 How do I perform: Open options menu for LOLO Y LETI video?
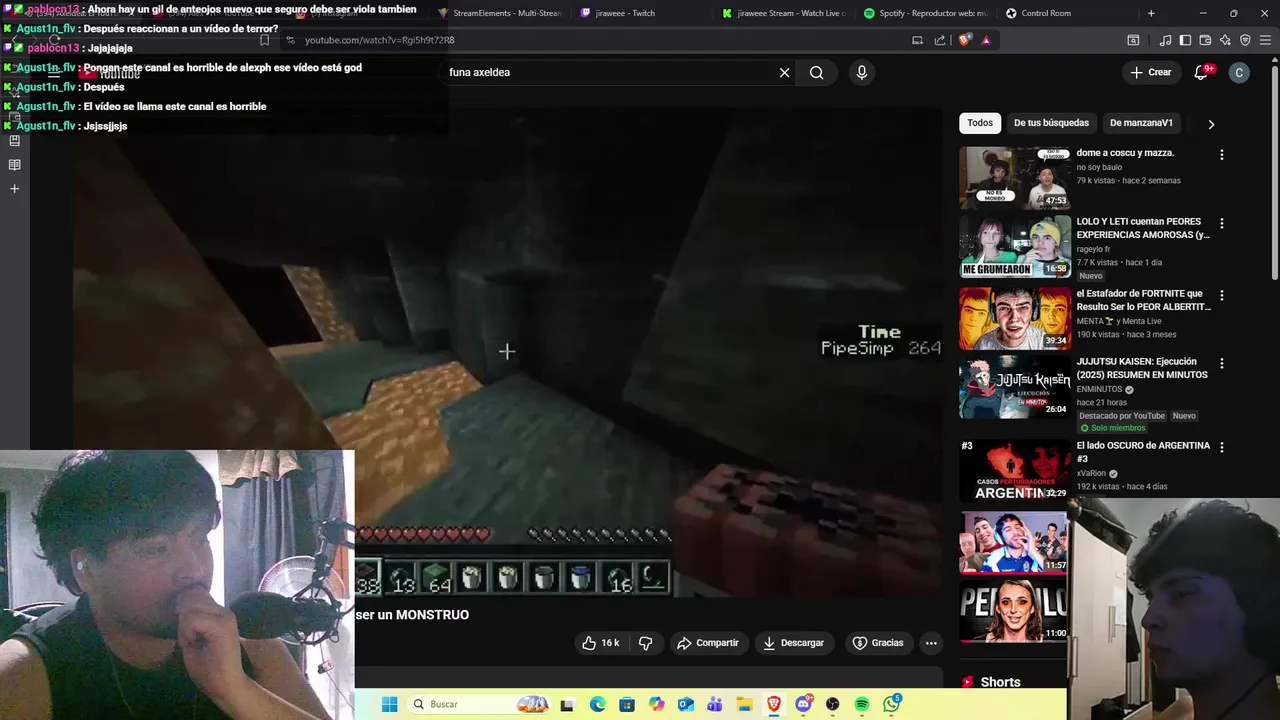pos(1221,223)
